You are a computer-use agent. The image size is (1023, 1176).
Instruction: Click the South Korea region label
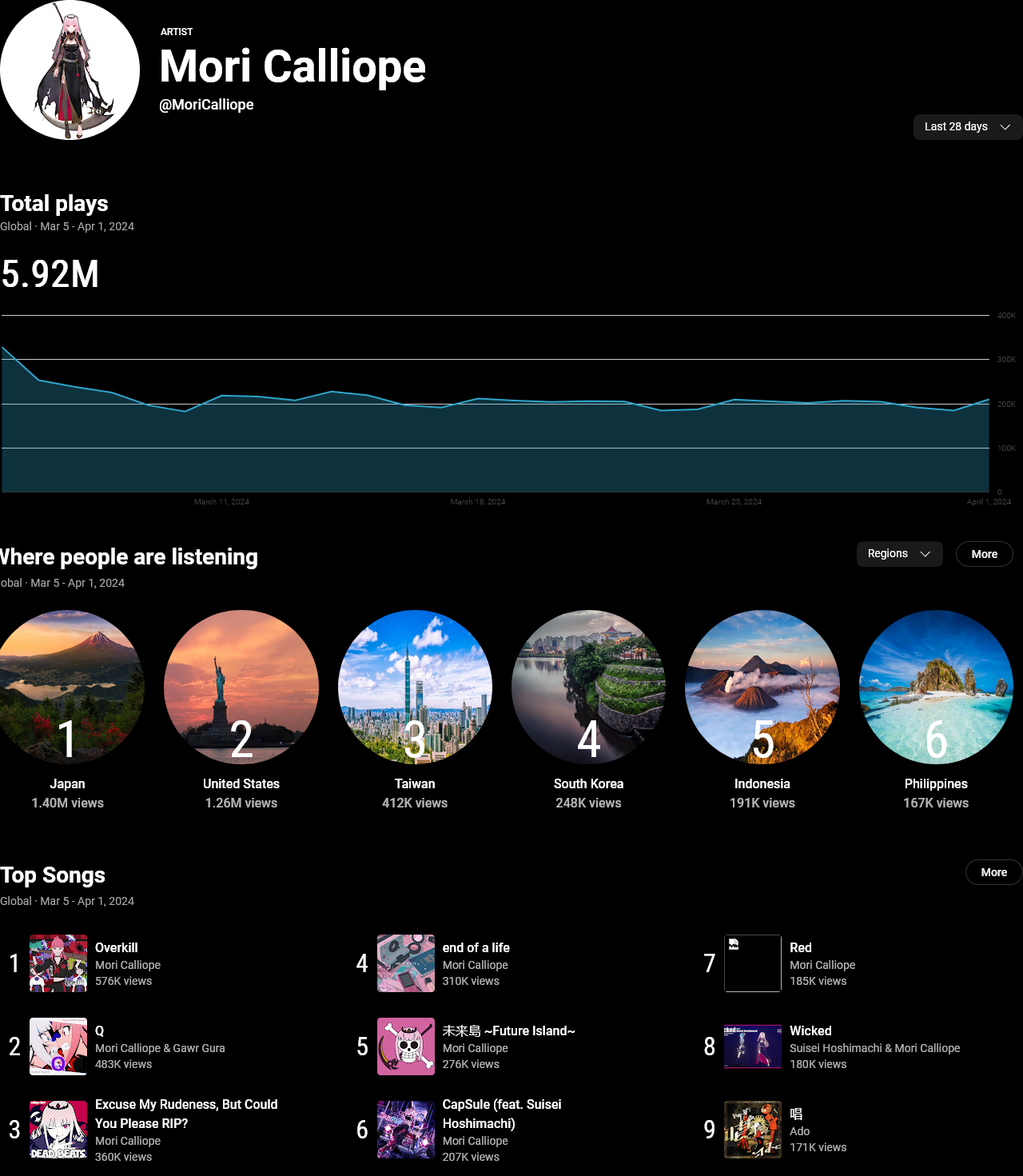[x=588, y=783]
